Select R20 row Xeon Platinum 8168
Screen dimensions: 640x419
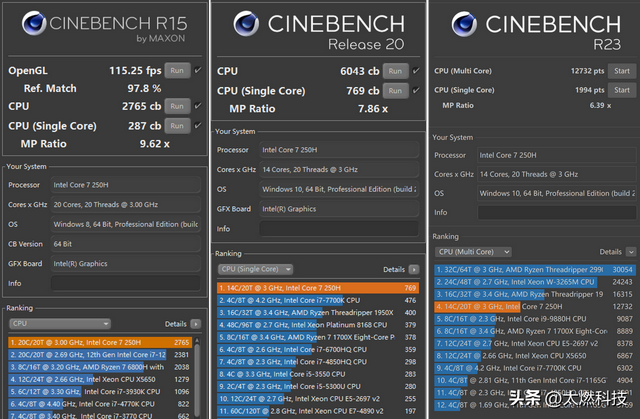(x=318, y=325)
